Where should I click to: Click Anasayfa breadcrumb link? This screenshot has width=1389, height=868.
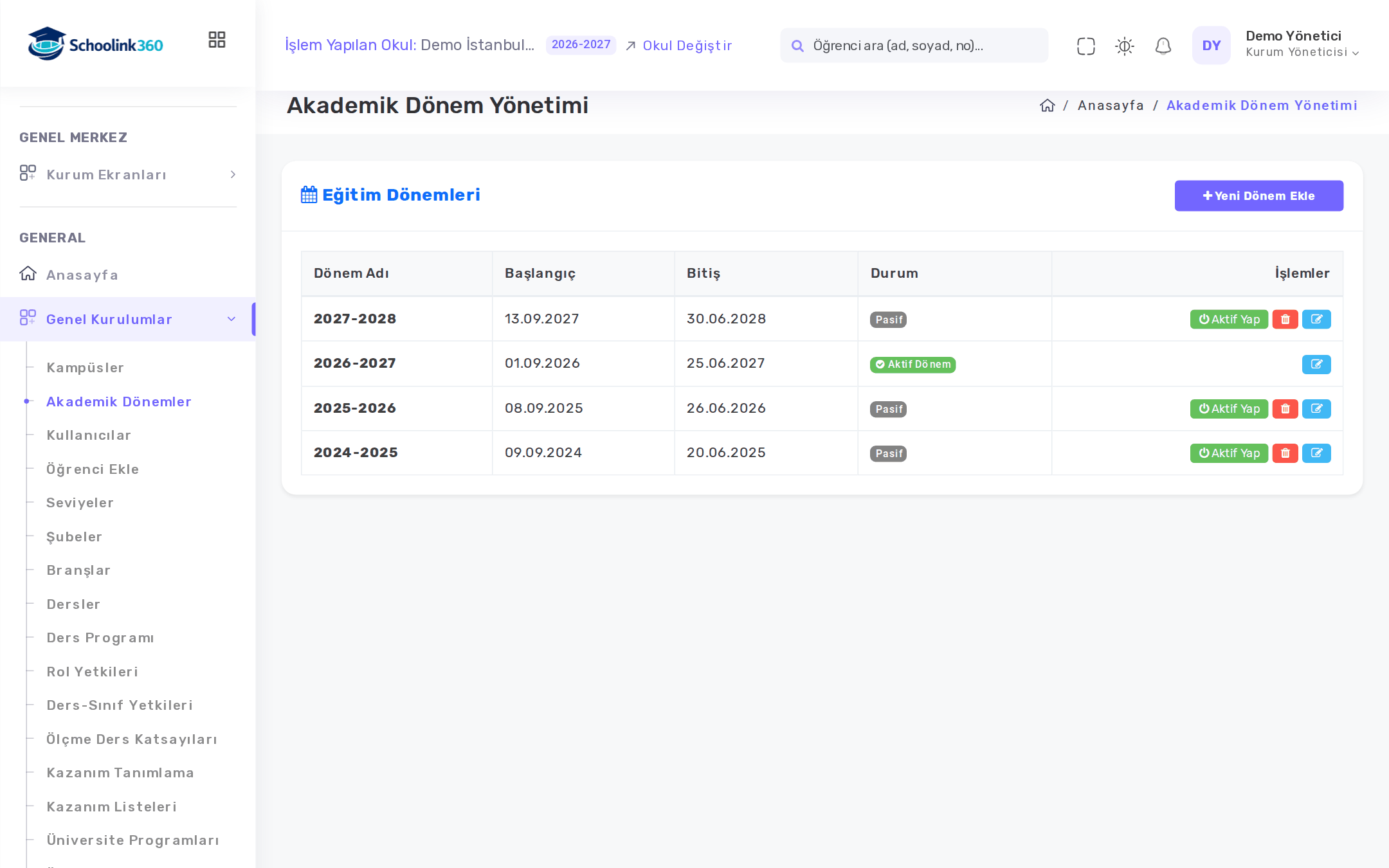pos(1111,105)
